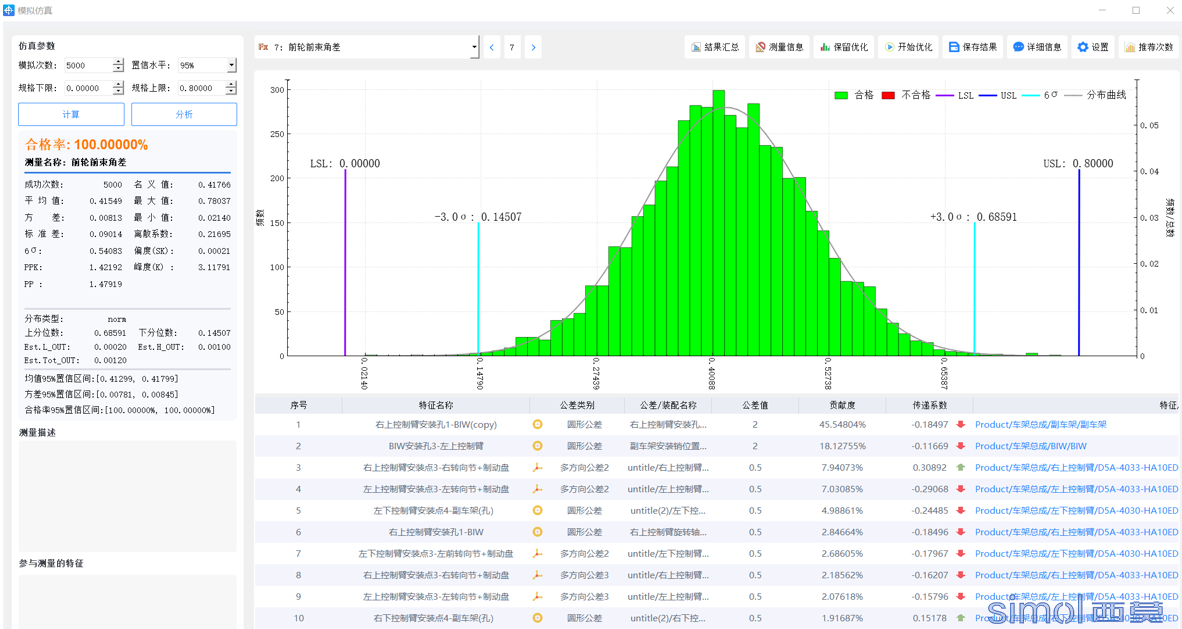The image size is (1182, 629).
Task: Click red down arrow beside -0.29068
Action: pyautogui.click(x=960, y=489)
